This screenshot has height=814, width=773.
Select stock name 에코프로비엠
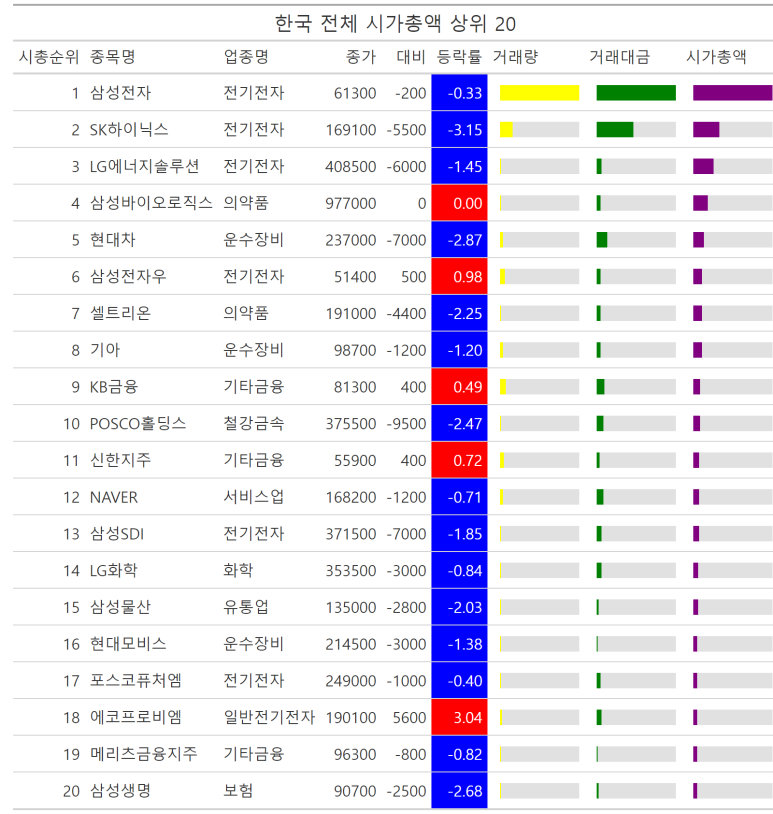tap(135, 717)
